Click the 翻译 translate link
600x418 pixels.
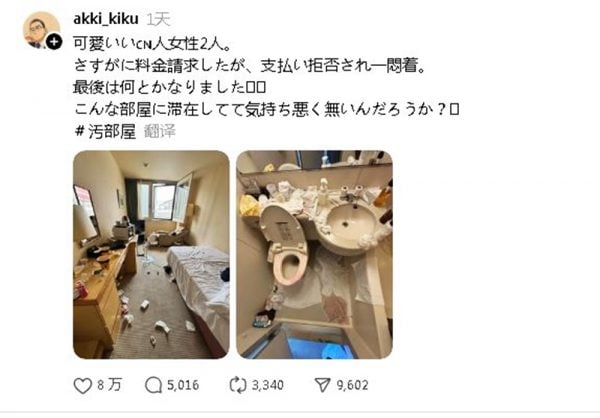[x=160, y=131]
